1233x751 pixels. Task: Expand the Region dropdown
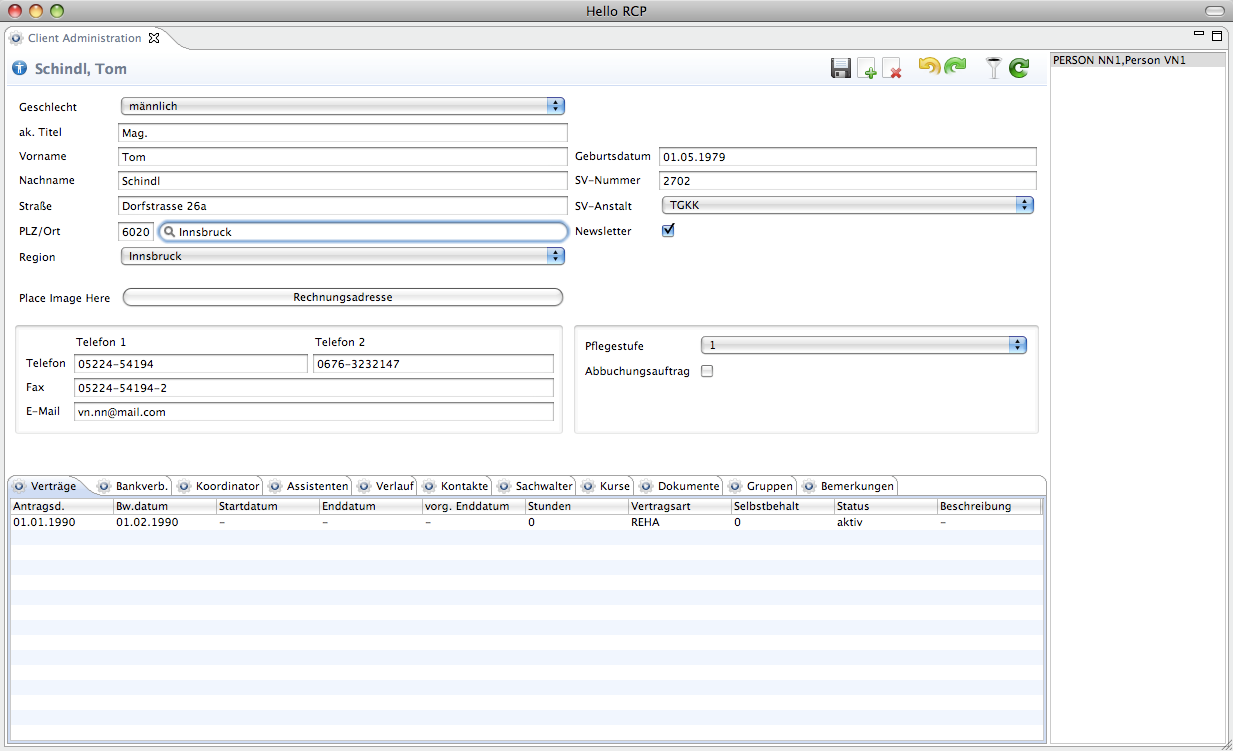(x=343, y=256)
